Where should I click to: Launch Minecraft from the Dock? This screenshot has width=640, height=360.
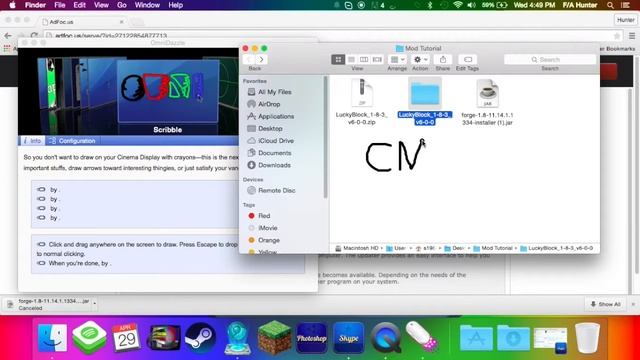tap(274, 338)
